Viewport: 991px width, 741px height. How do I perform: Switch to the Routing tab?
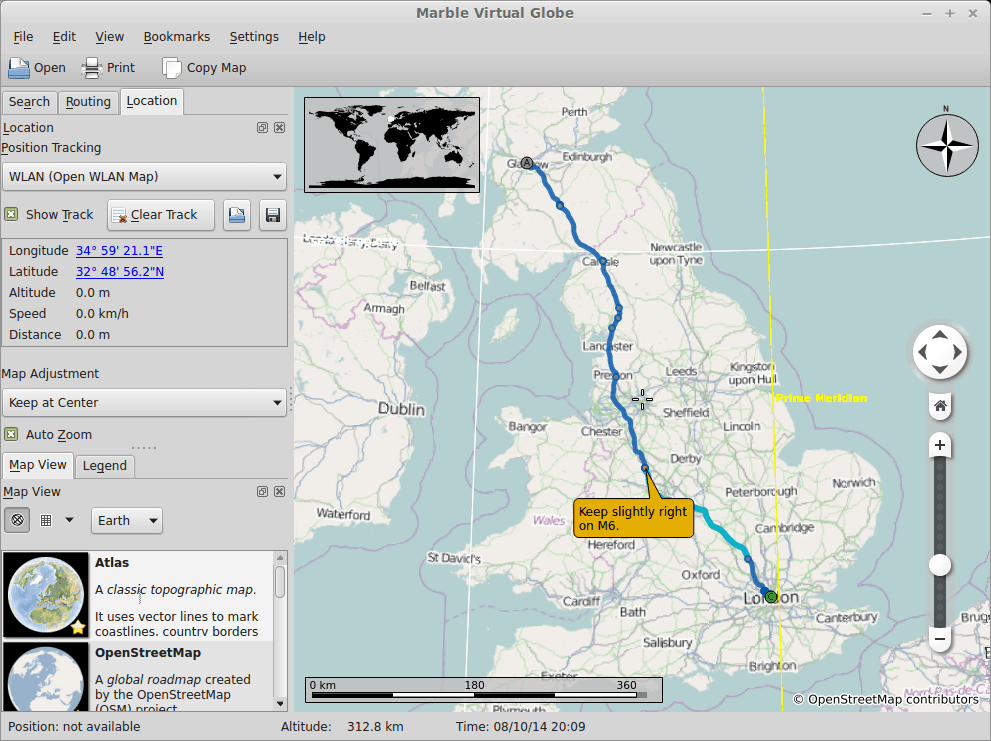[88, 102]
